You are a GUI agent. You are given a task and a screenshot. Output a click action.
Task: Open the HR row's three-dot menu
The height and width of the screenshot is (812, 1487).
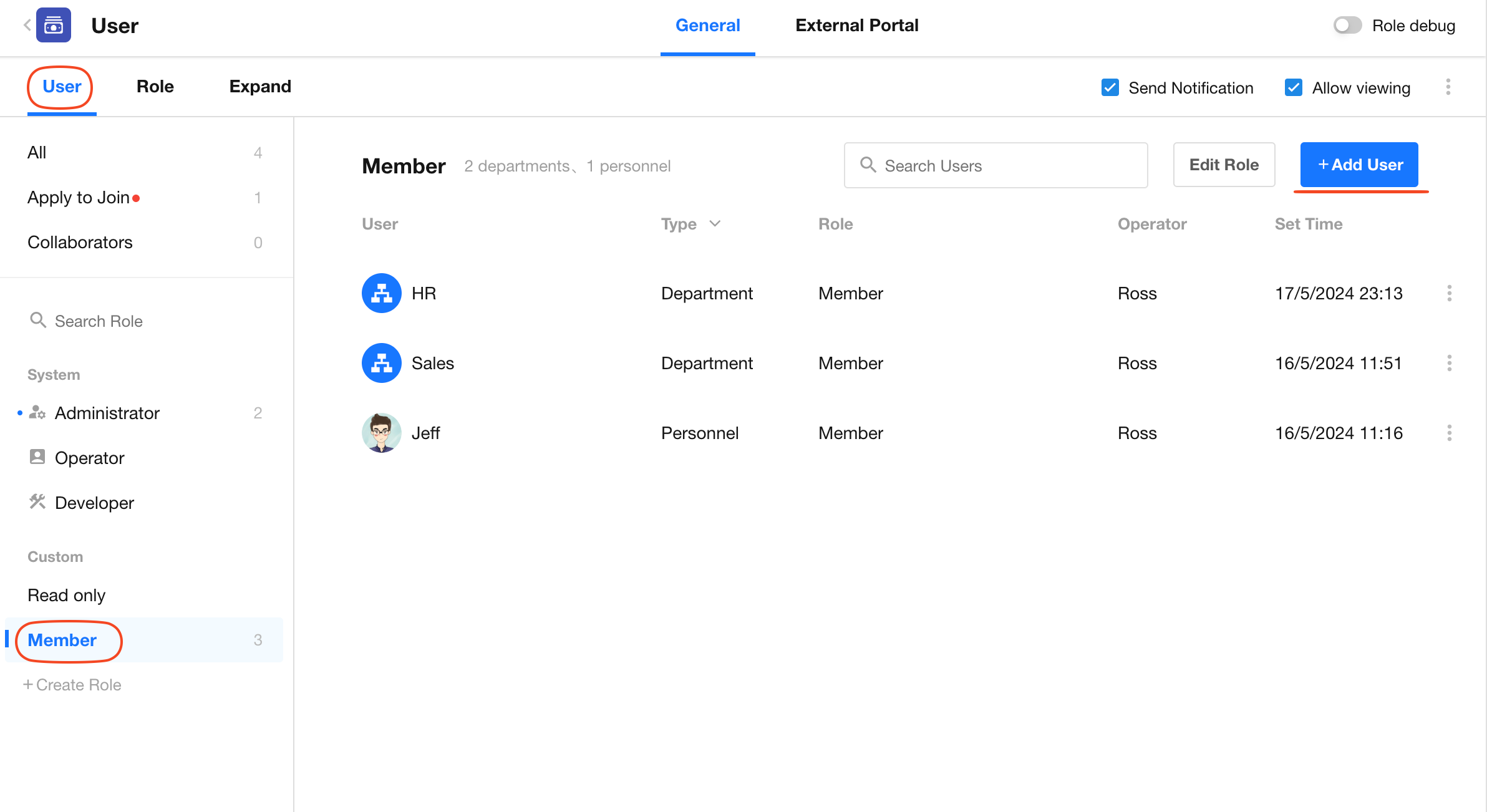tap(1449, 293)
